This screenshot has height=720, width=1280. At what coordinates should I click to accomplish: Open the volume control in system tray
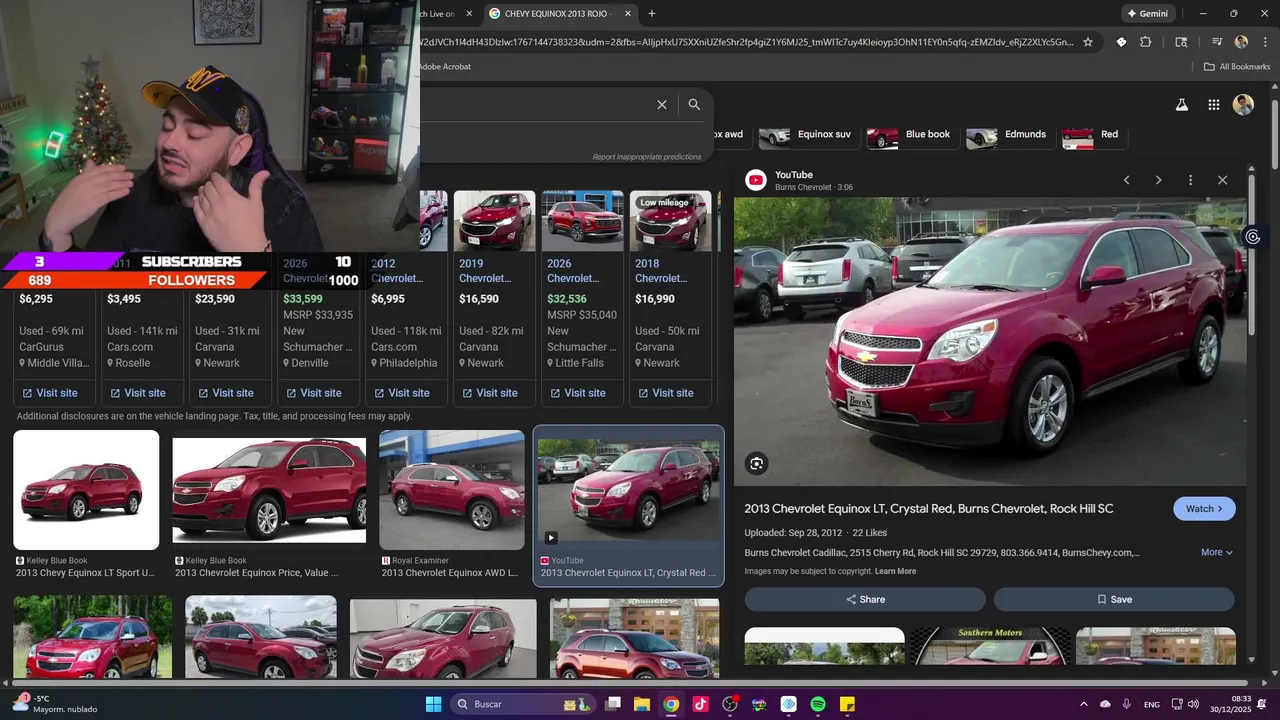(x=1193, y=704)
